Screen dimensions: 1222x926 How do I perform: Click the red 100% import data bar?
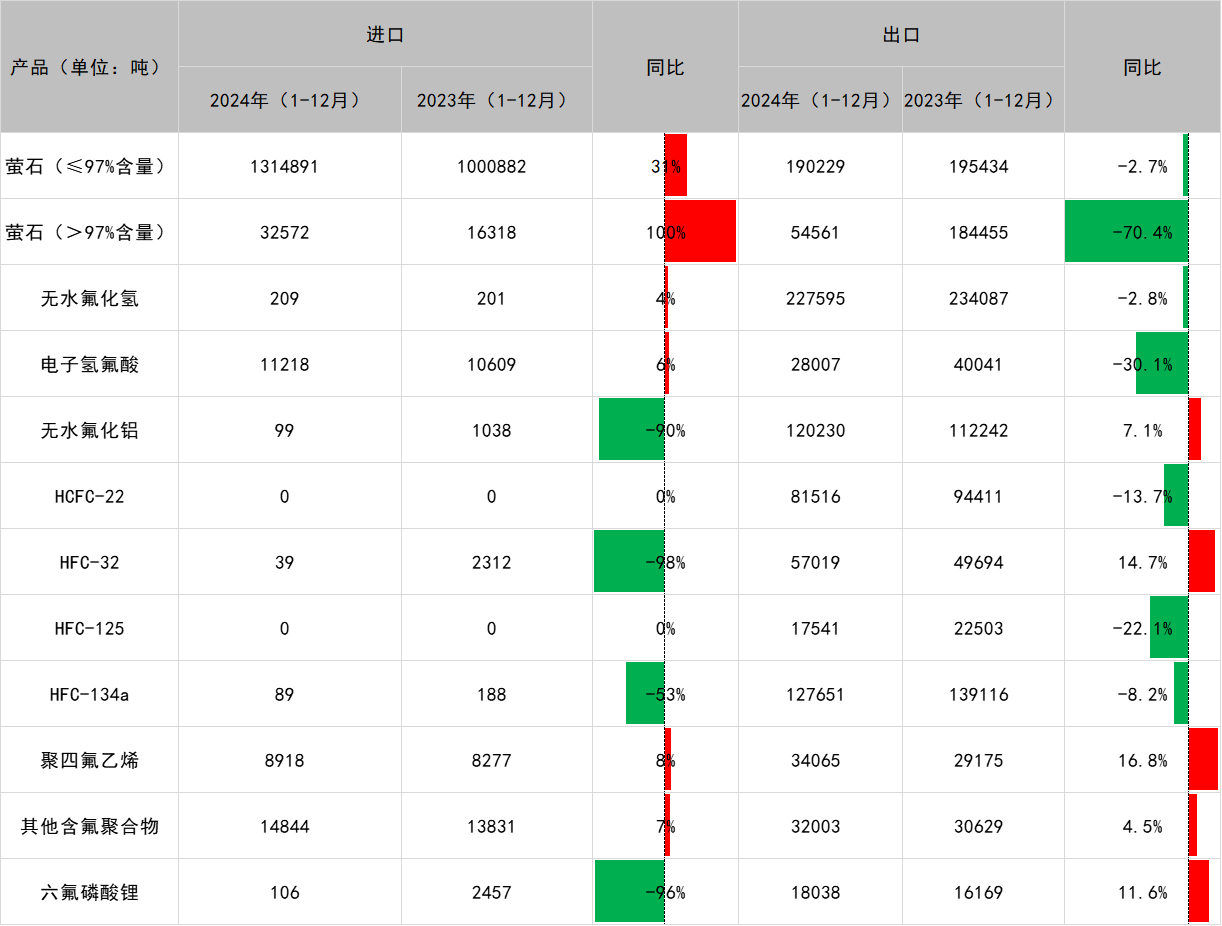(x=702, y=231)
